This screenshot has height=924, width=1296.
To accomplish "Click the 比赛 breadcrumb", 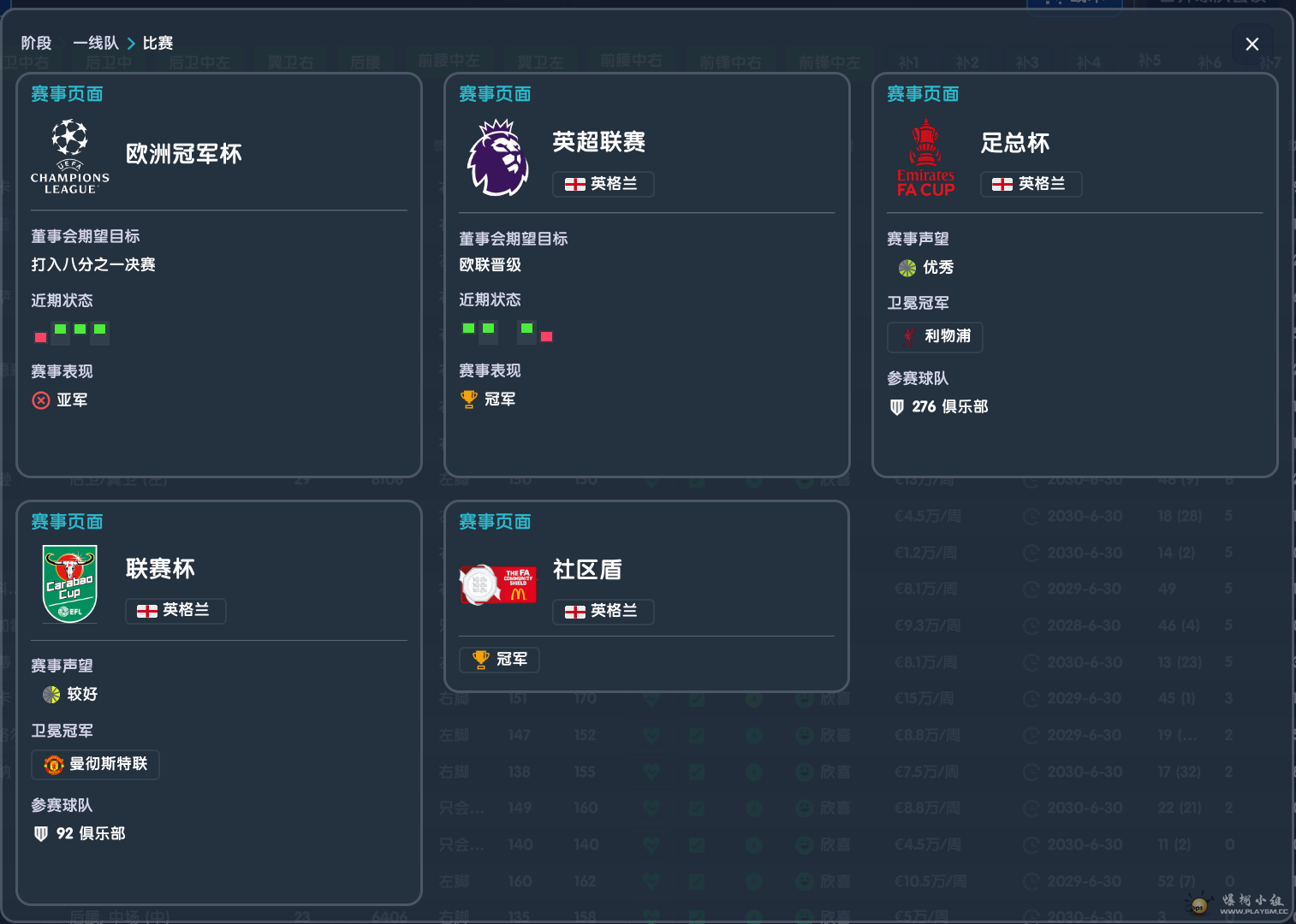I will [158, 43].
